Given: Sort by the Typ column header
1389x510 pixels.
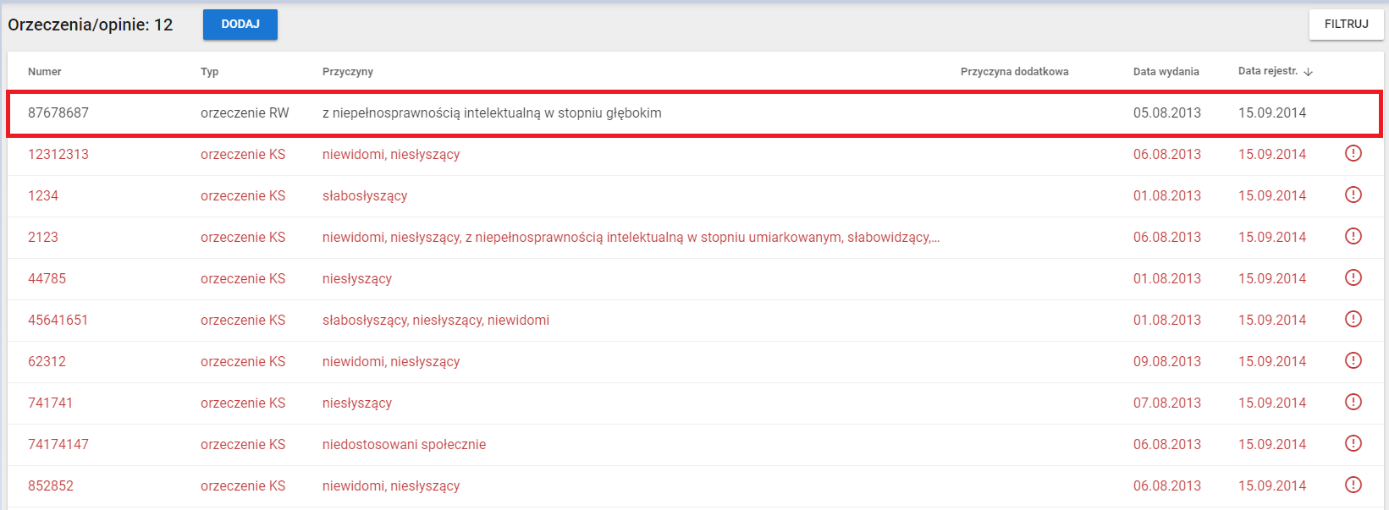Looking at the screenshot, I should point(209,72).
